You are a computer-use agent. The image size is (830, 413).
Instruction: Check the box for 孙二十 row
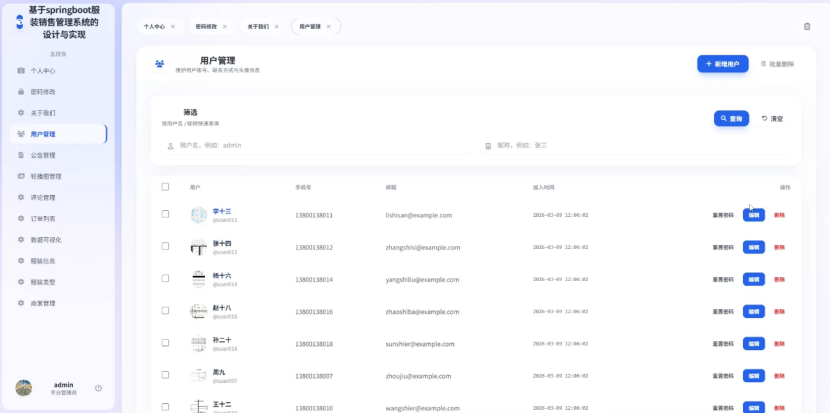(x=165, y=343)
